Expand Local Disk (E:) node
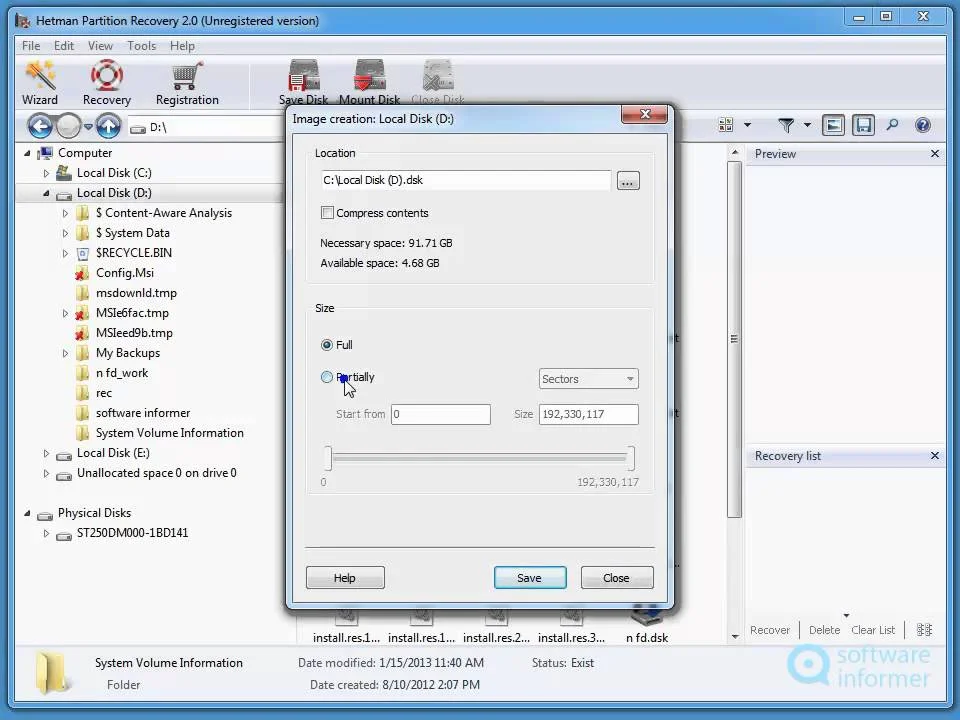960x720 pixels. coord(47,454)
